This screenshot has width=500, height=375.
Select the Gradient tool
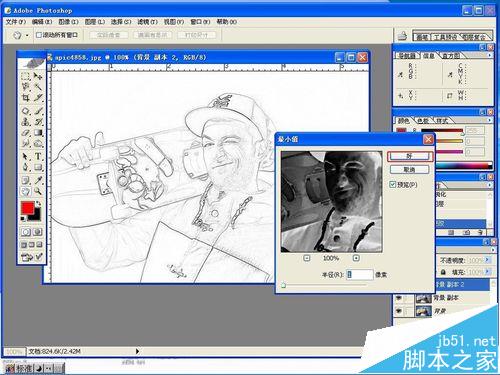tap(38, 133)
